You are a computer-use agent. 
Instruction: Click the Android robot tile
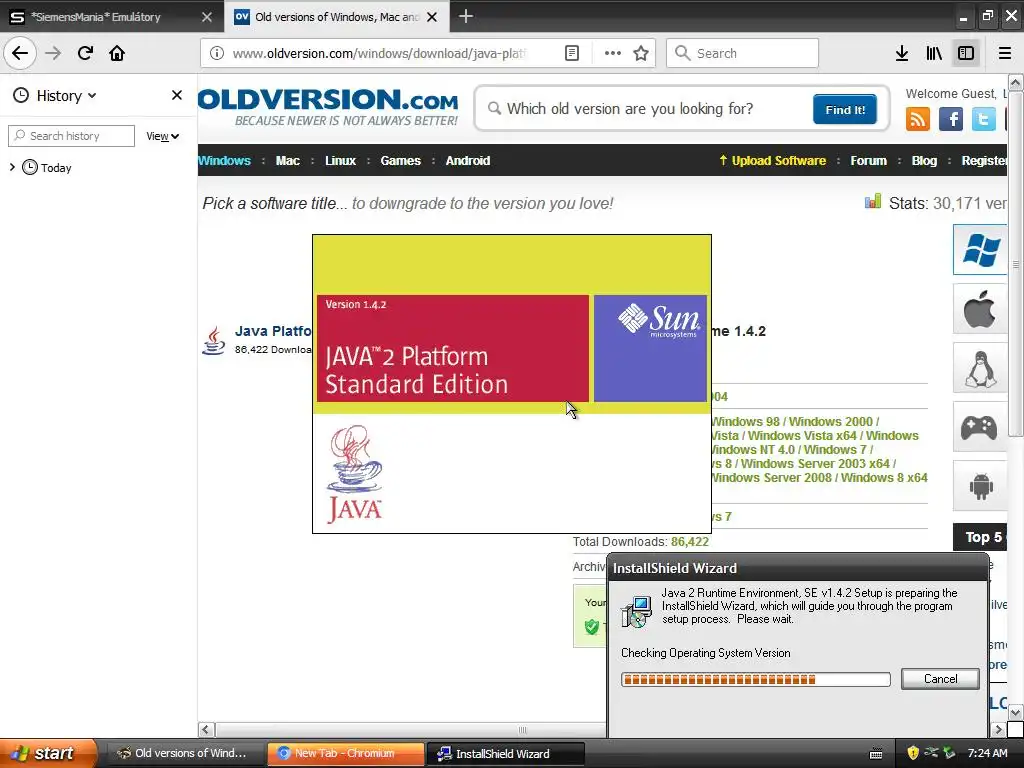pos(980,486)
